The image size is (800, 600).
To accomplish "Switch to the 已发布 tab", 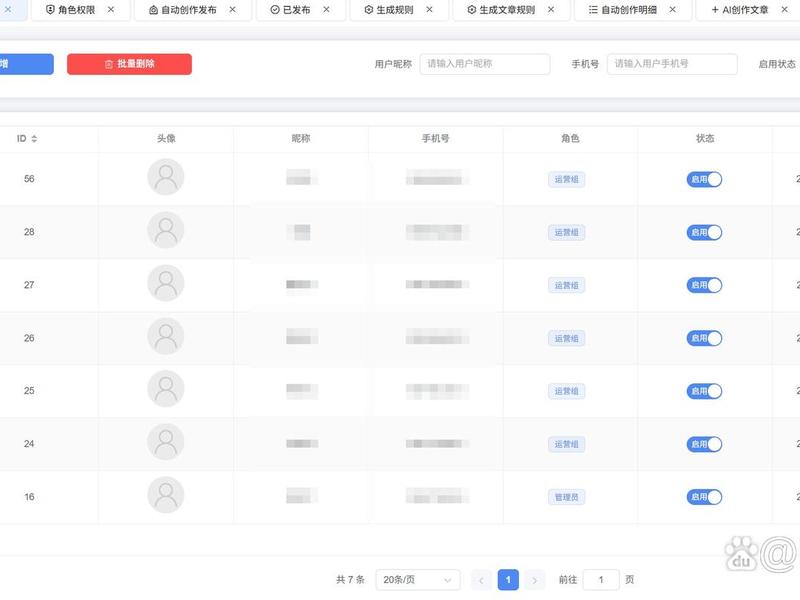I will pos(301,10).
